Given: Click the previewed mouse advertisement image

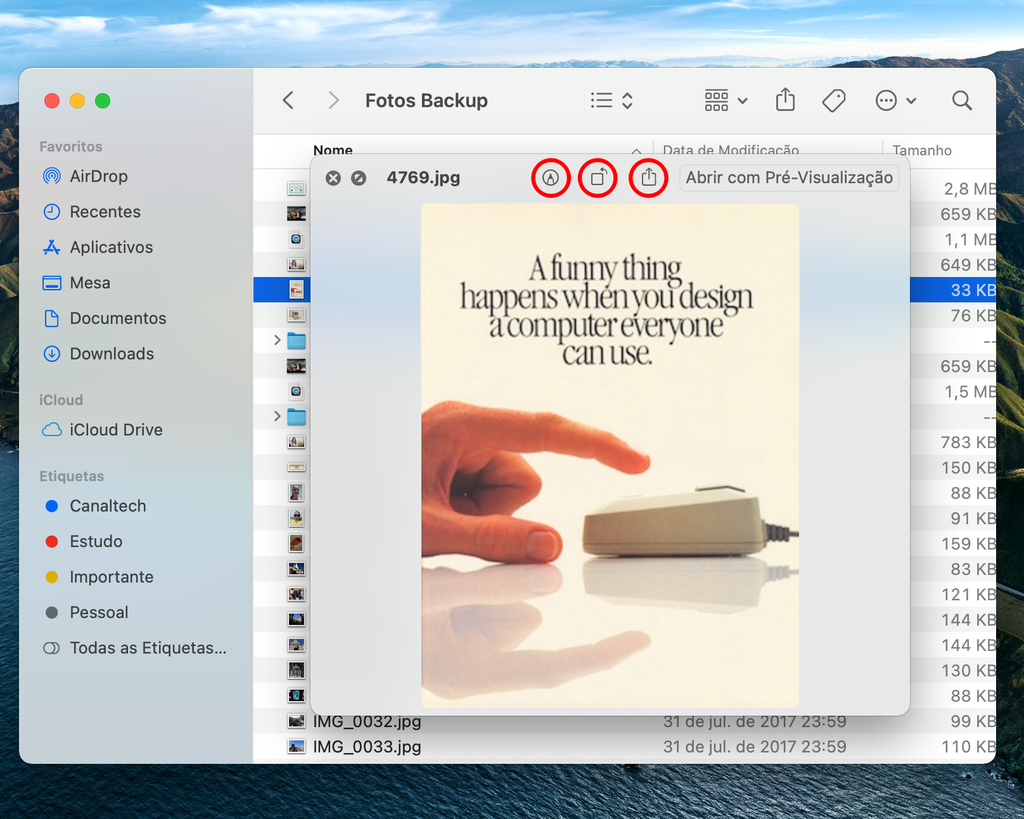Looking at the screenshot, I should (x=610, y=455).
